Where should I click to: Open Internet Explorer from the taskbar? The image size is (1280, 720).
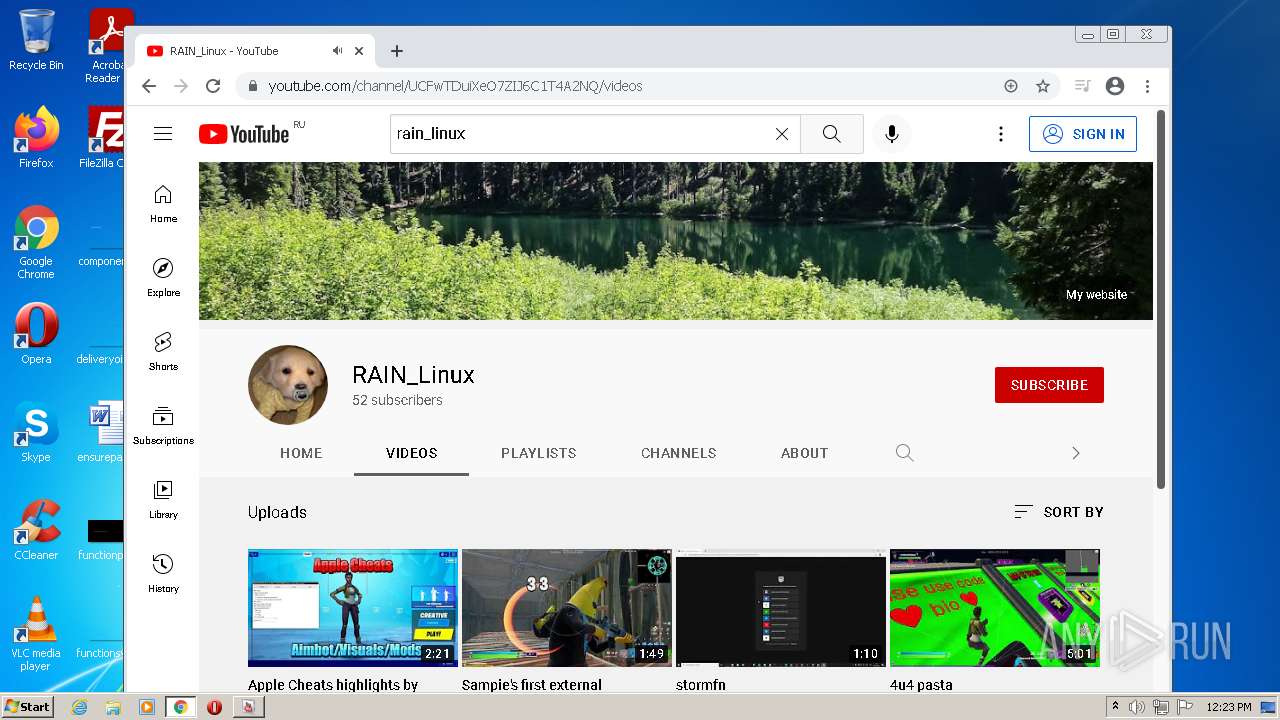tap(79, 707)
